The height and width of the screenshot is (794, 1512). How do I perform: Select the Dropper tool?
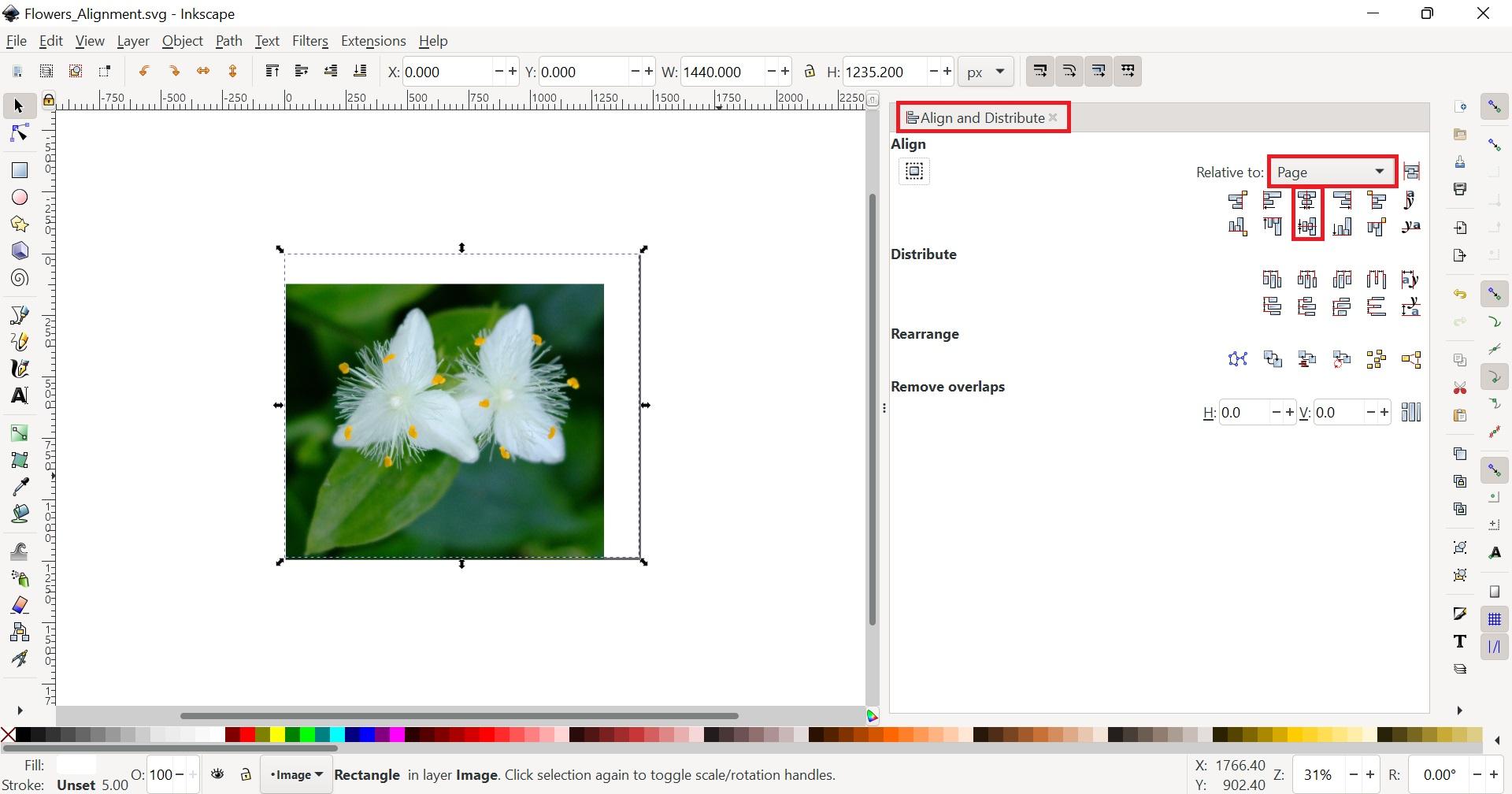point(20,485)
